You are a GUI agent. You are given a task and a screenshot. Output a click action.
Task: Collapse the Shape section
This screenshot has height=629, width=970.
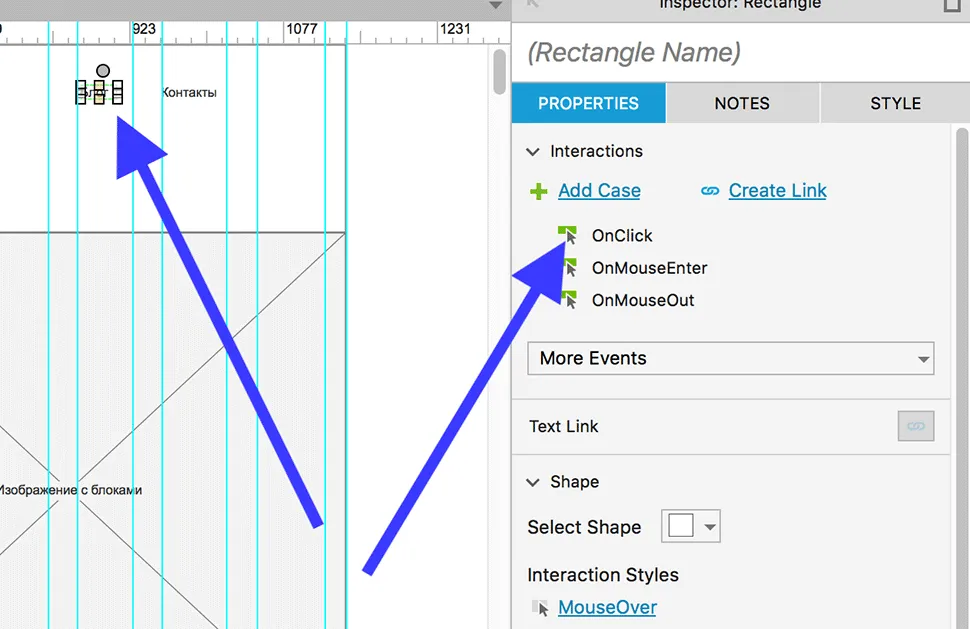coord(532,482)
